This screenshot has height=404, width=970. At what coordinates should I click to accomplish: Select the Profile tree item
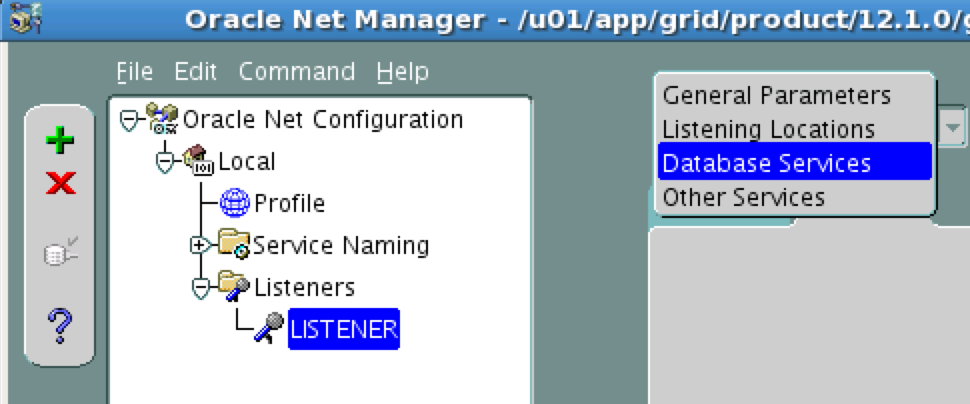coord(290,203)
